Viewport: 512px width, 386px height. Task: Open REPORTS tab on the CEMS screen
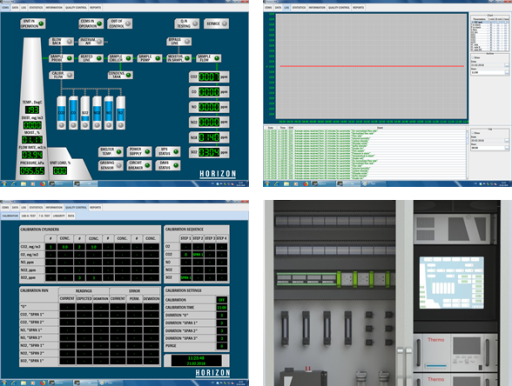coord(95,7)
